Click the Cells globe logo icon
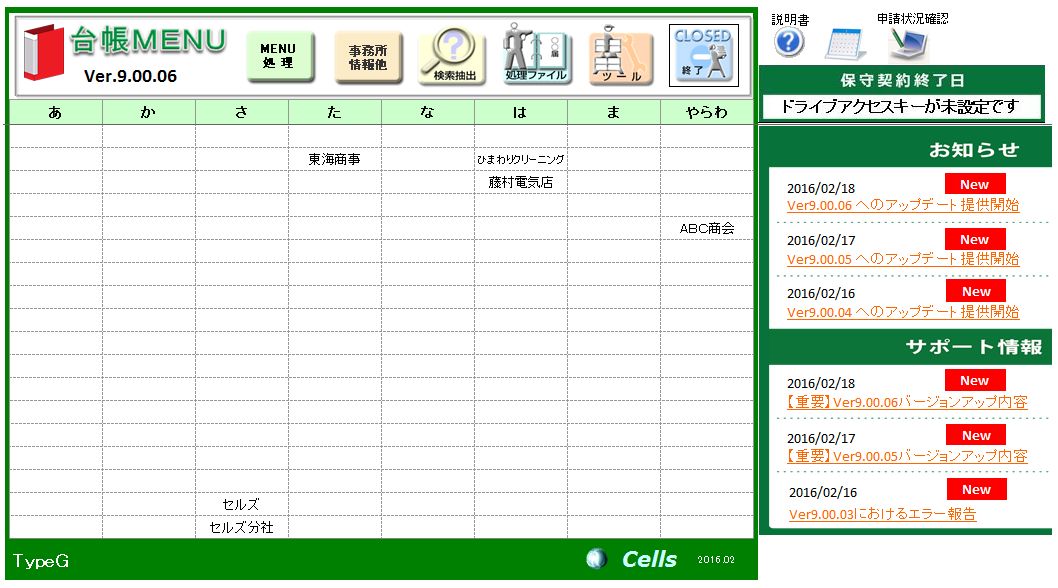This screenshot has height=588, width=1058. pyautogui.click(x=596, y=558)
